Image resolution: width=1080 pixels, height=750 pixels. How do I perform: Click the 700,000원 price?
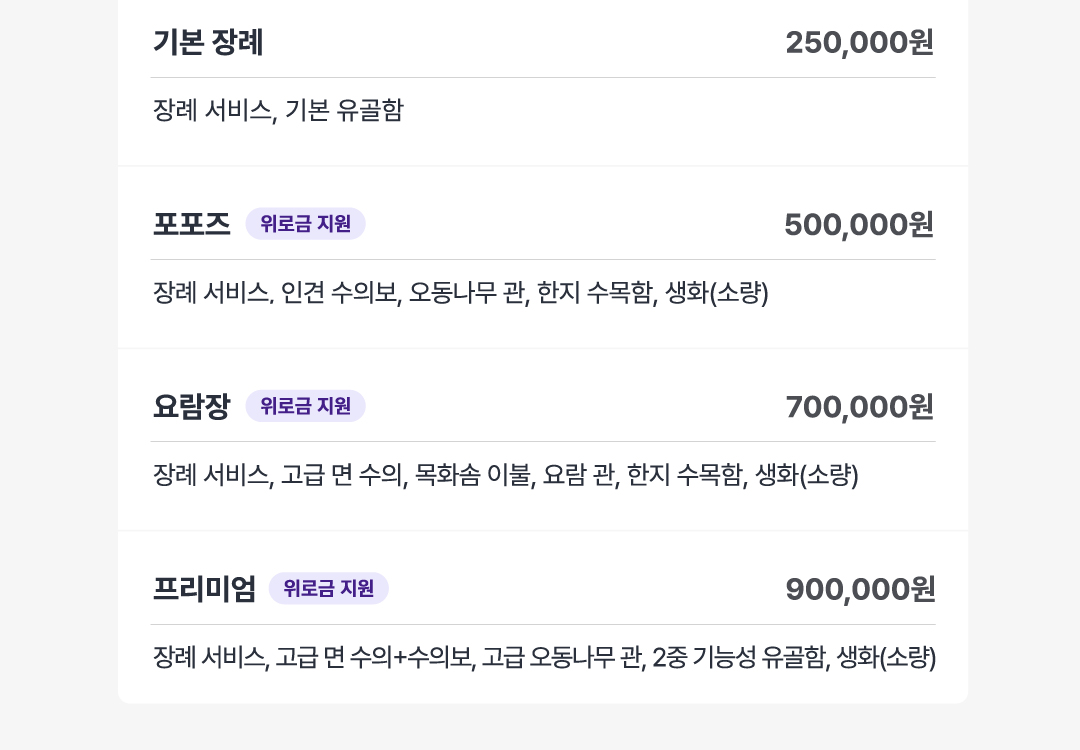pos(860,406)
